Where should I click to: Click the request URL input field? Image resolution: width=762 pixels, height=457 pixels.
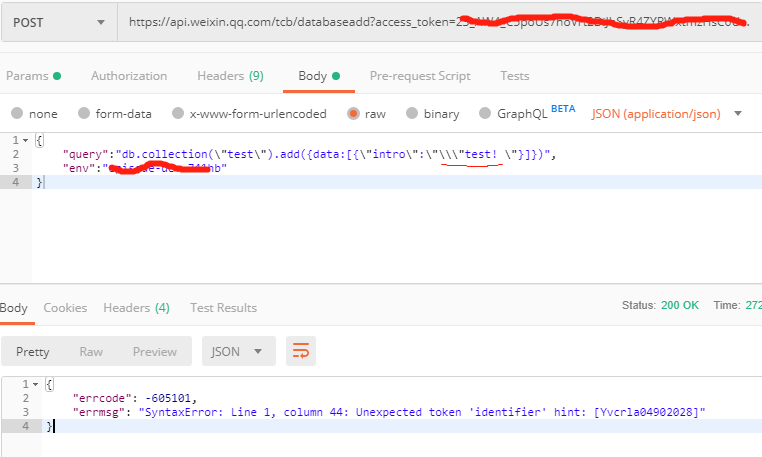pyautogui.click(x=439, y=22)
